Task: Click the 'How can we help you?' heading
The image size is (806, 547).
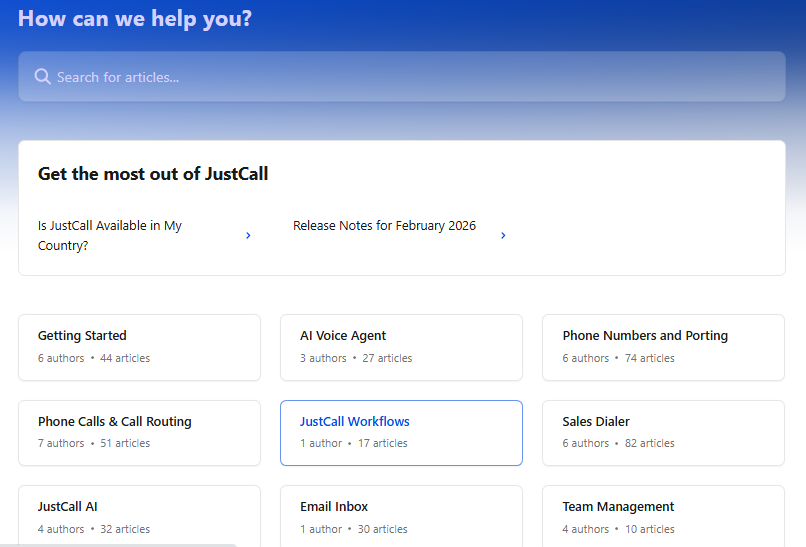Action: pos(135,19)
